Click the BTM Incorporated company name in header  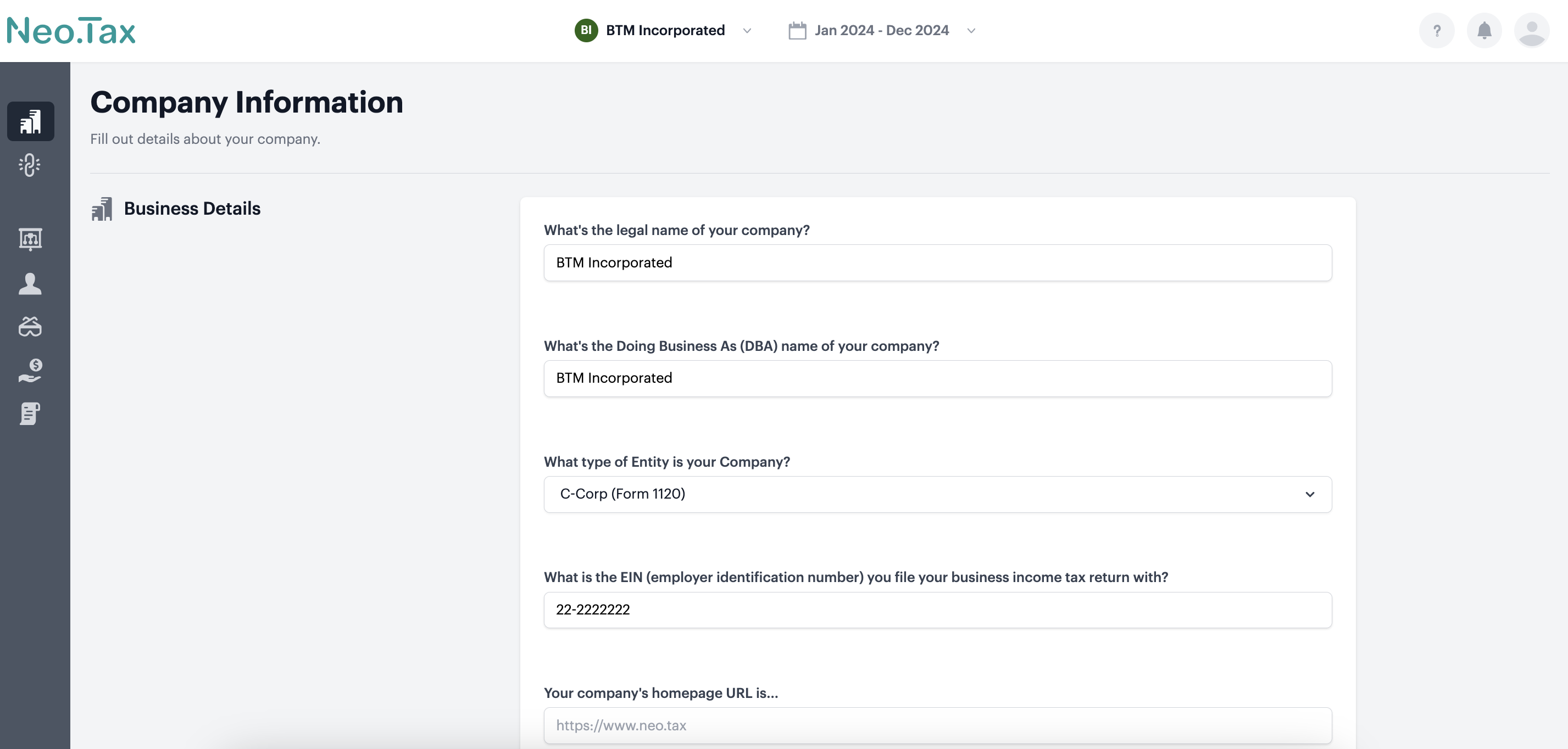pos(665,30)
